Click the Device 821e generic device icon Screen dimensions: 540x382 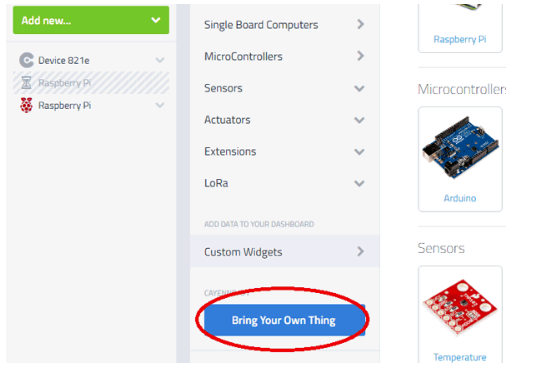click(27, 60)
